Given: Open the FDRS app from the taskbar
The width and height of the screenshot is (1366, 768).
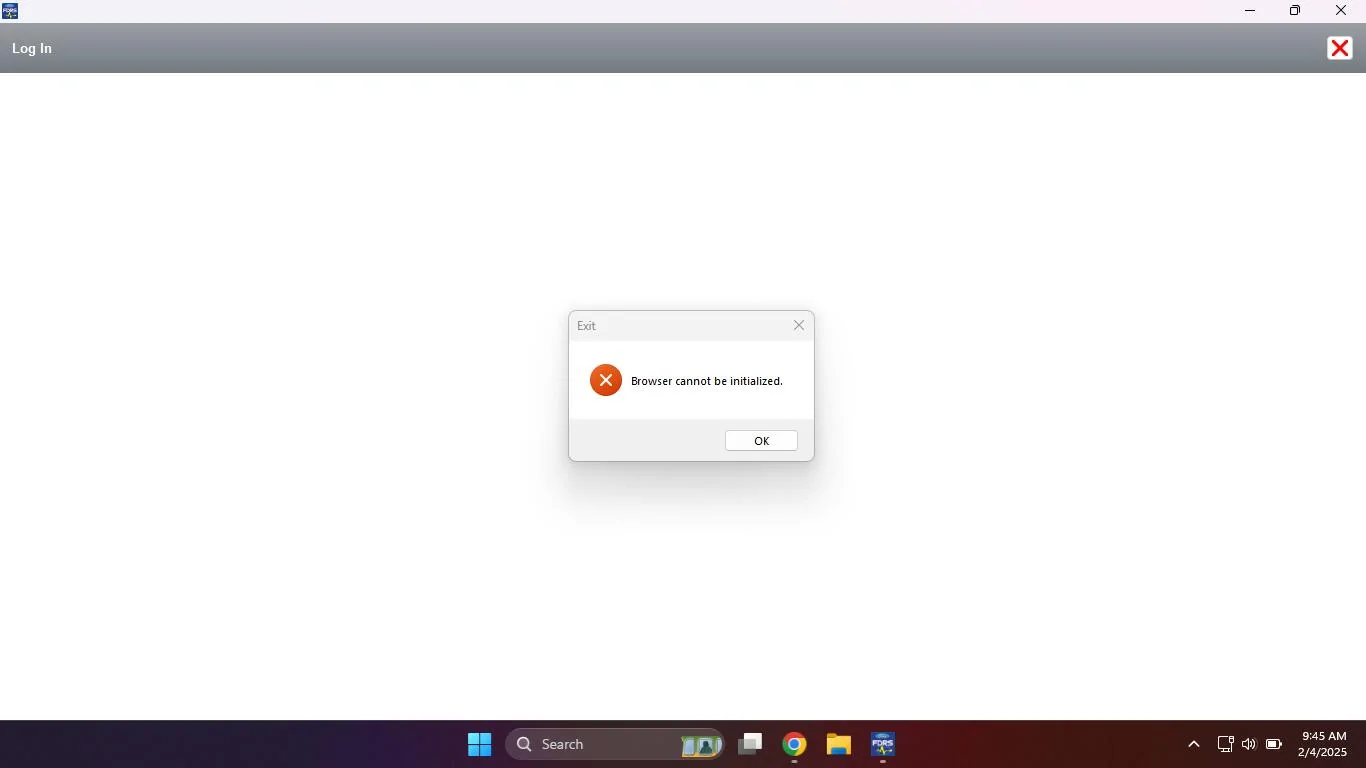Looking at the screenshot, I should coord(882,744).
